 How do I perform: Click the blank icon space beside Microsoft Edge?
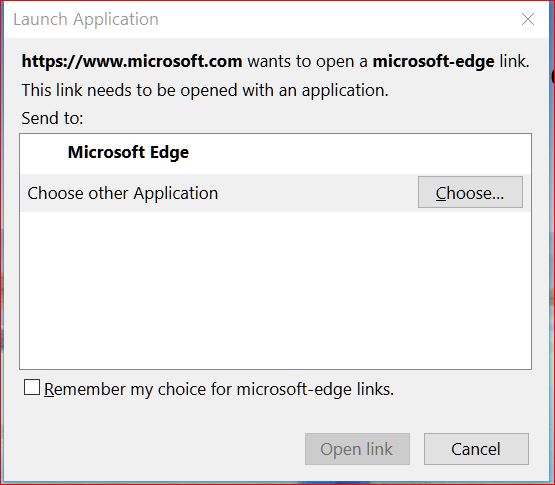point(44,153)
